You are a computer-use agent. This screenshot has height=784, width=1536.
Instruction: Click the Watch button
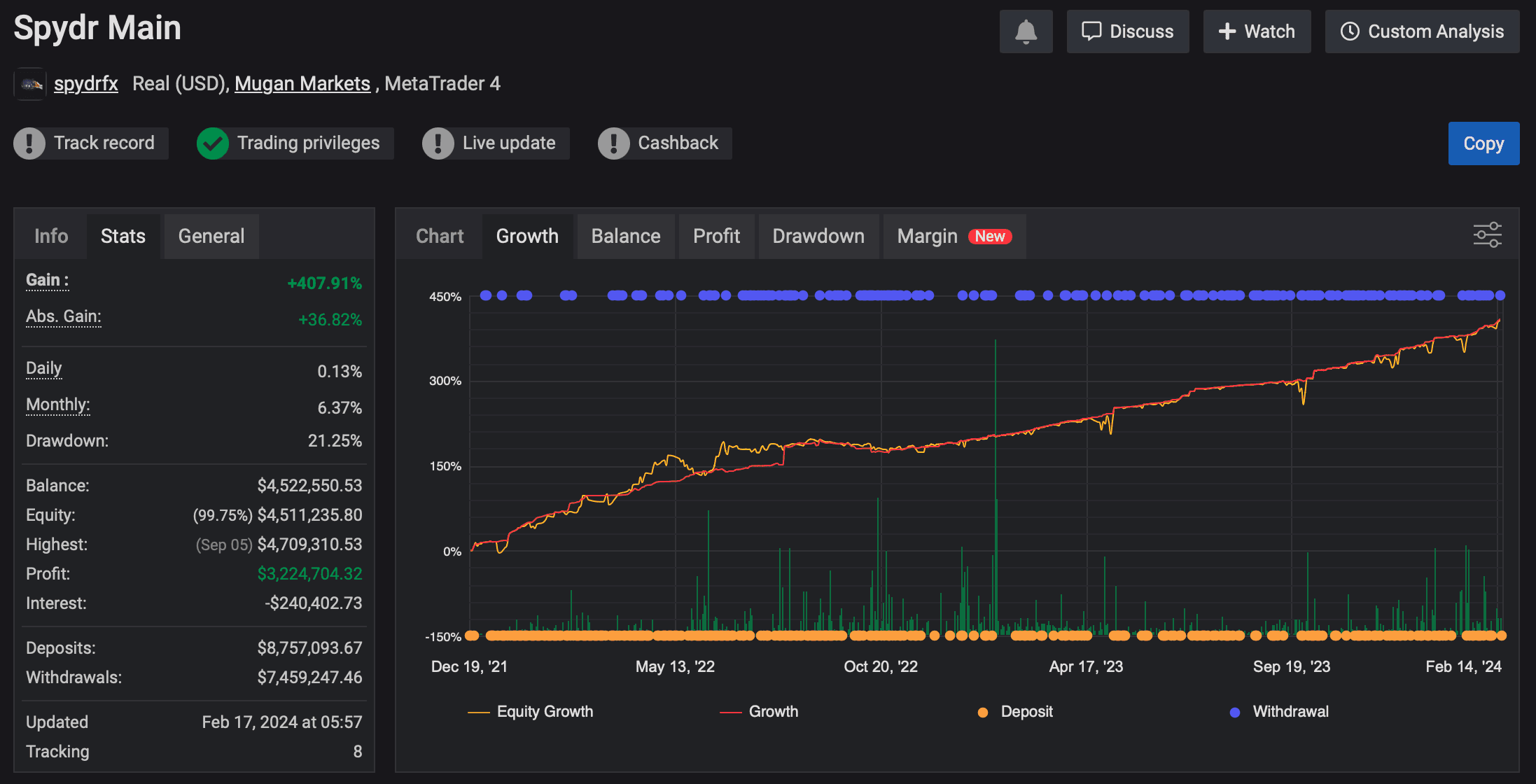click(1257, 31)
